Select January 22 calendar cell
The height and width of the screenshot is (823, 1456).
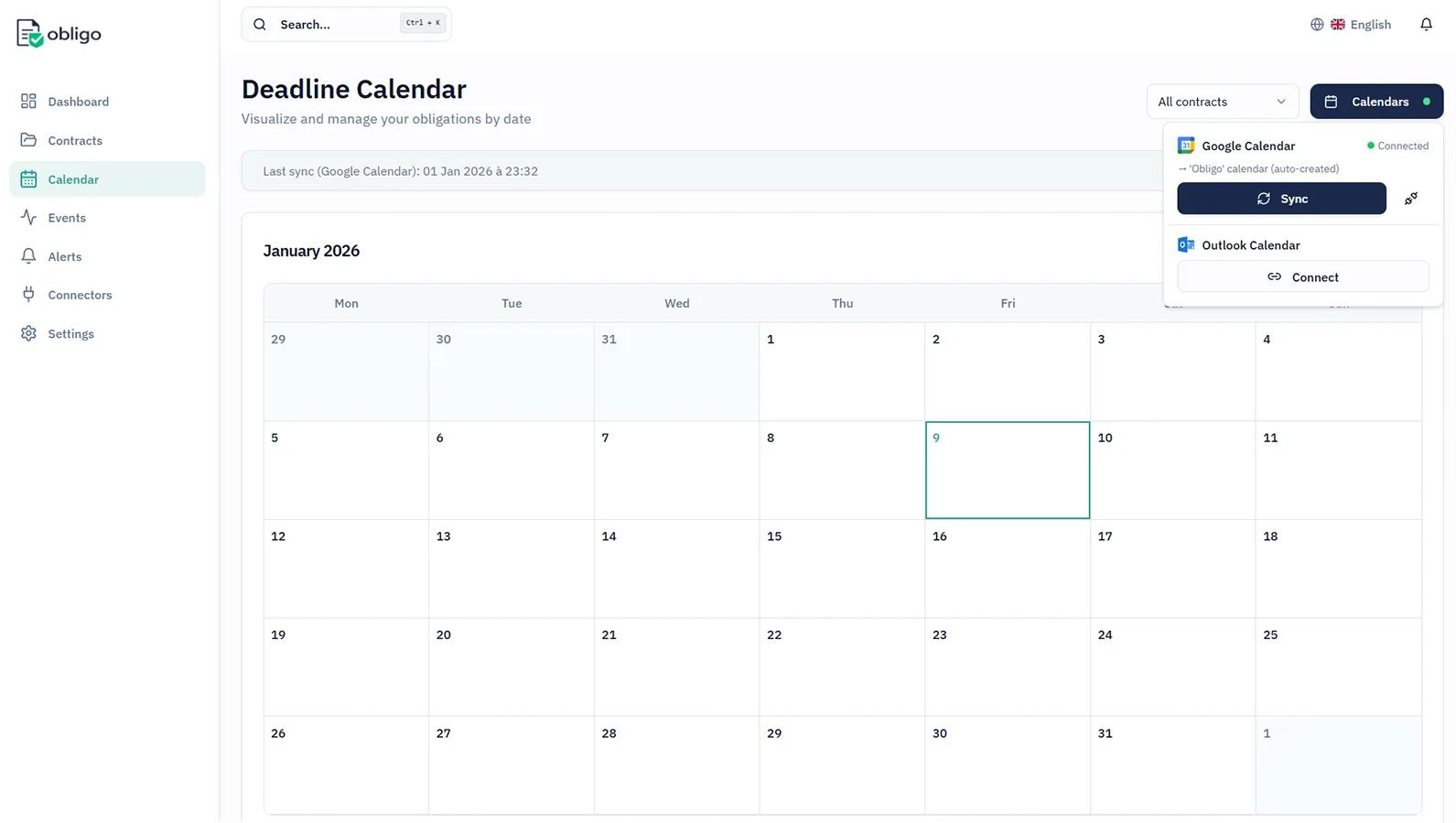click(841, 666)
